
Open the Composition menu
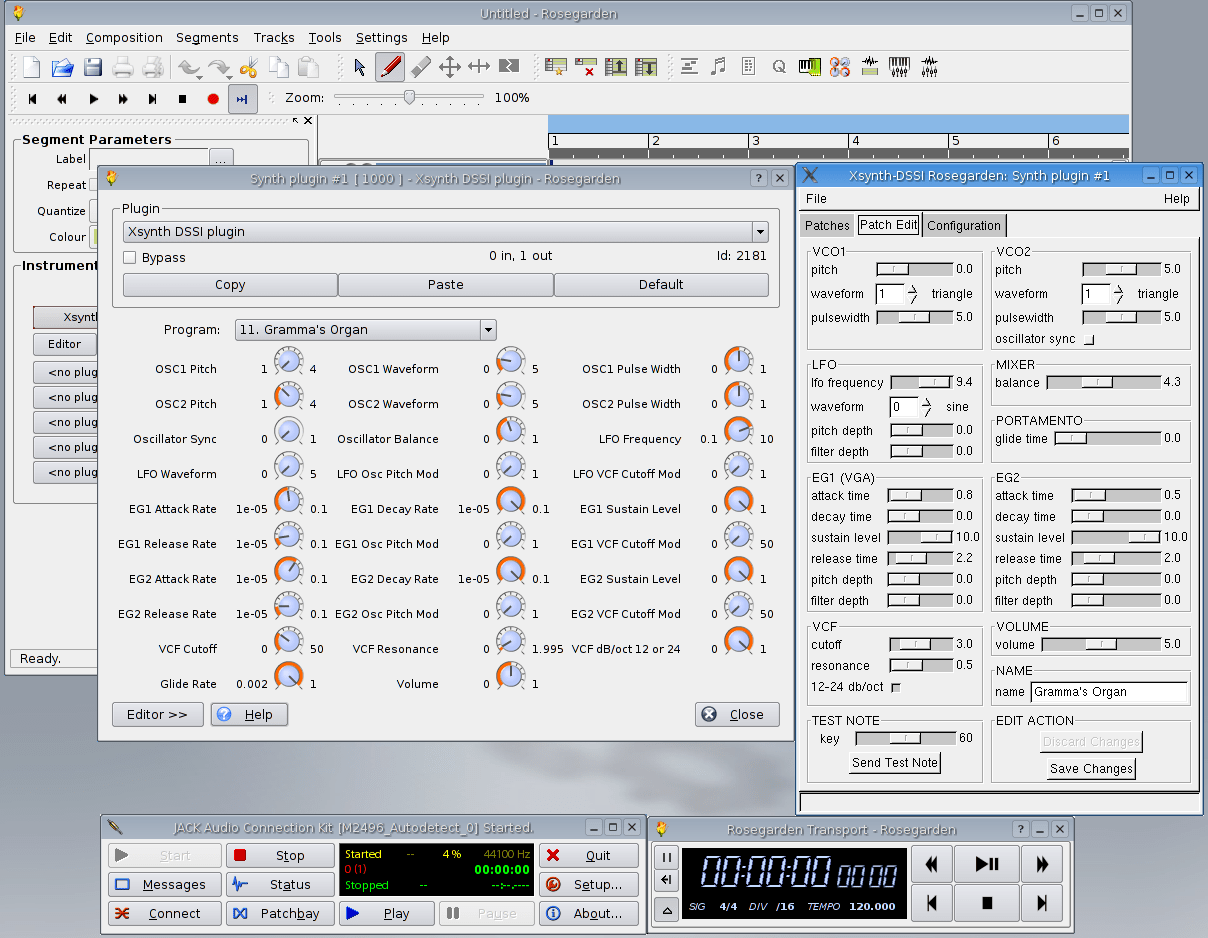pos(124,38)
